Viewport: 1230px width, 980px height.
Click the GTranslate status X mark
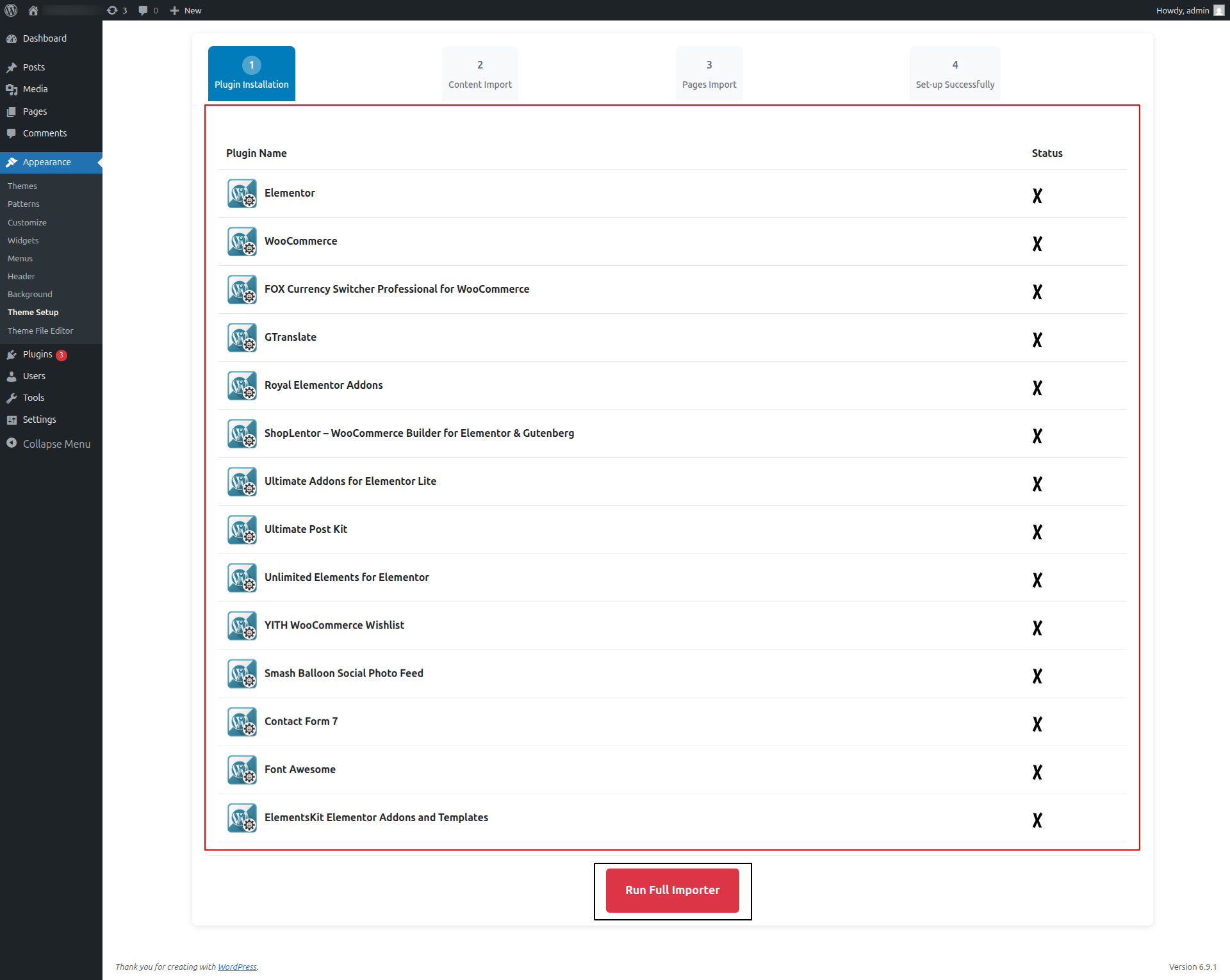[x=1037, y=339]
